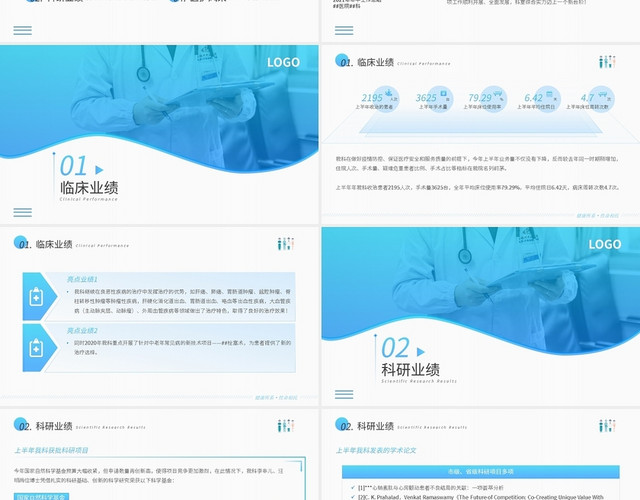Select the LOGO text on the 02 cover slide
640x500 pixels.
coord(605,244)
